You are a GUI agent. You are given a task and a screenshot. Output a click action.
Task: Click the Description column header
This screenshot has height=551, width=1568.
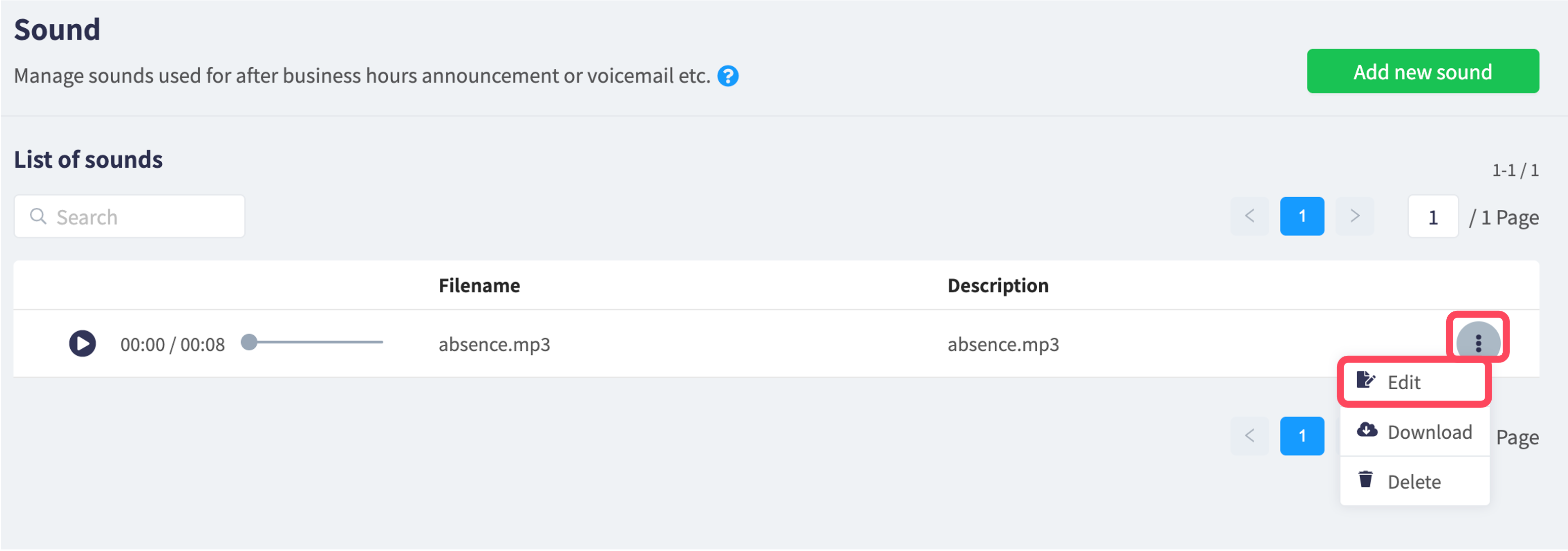coord(998,286)
